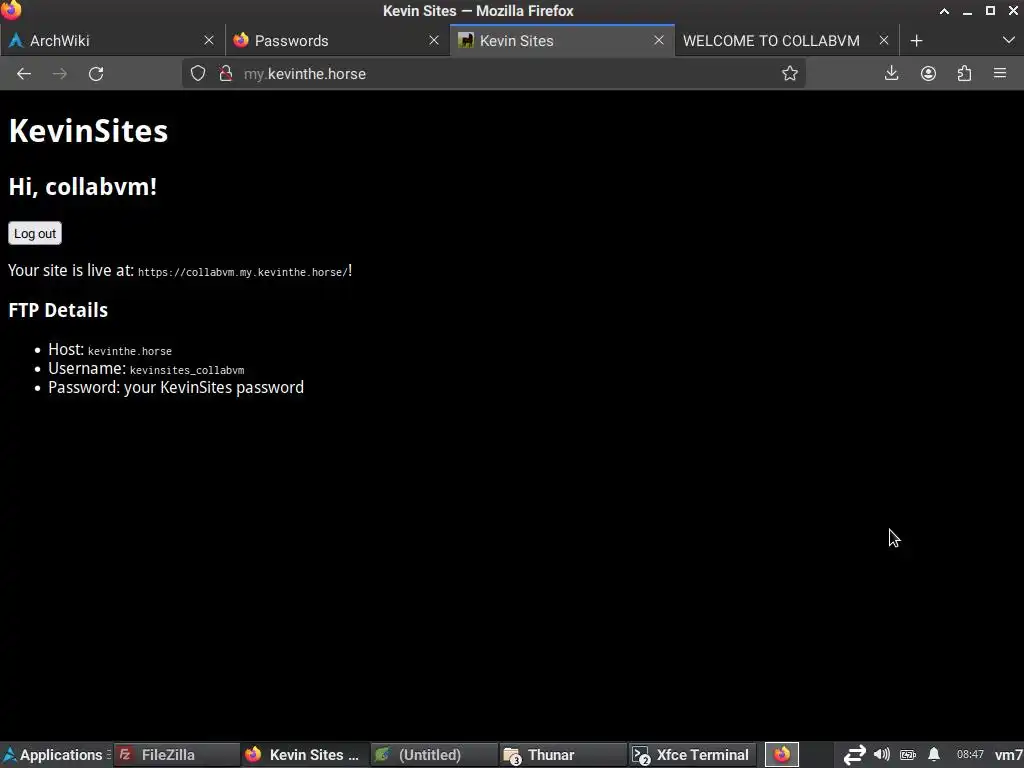Click the KevinSites page heading
Screen dimensions: 1024x768
tap(88, 131)
